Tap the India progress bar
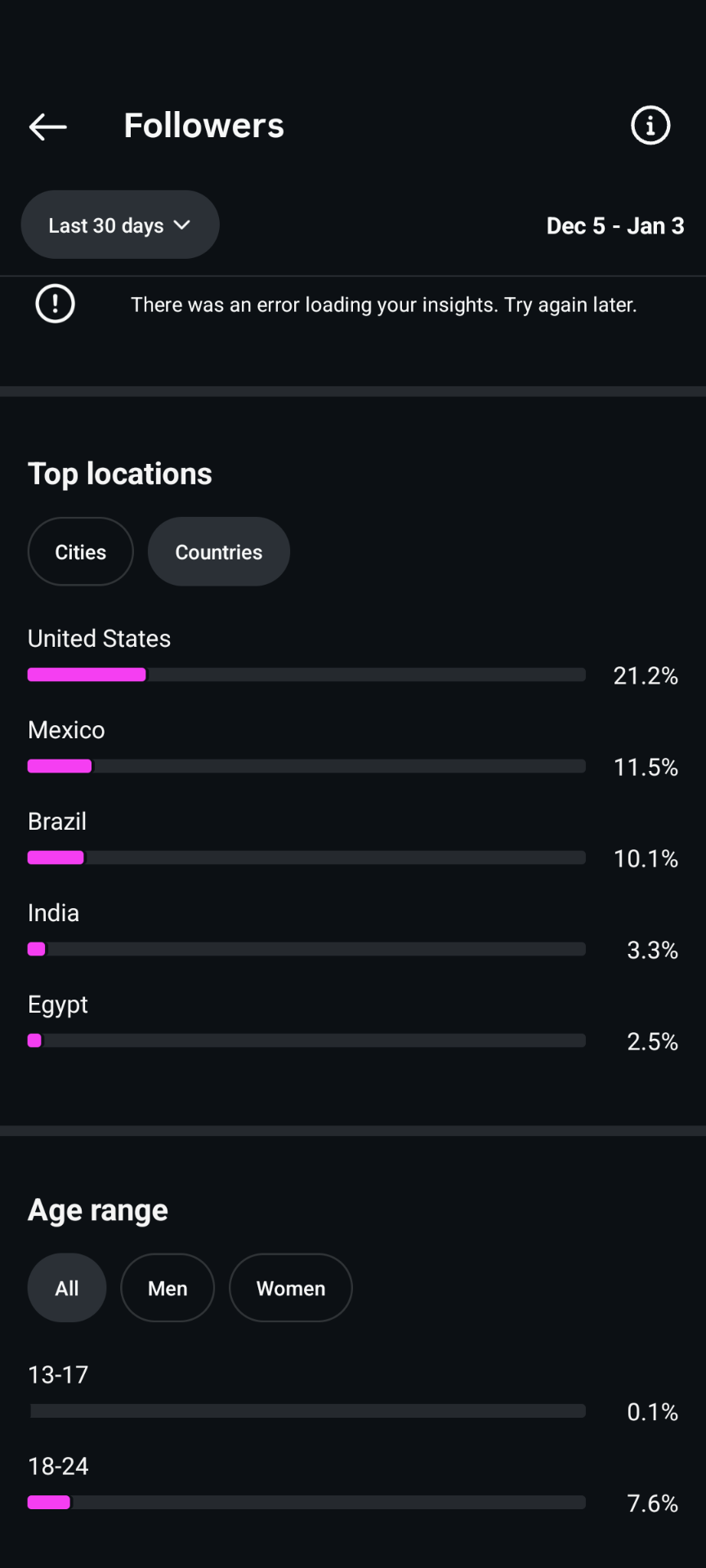 coord(306,949)
